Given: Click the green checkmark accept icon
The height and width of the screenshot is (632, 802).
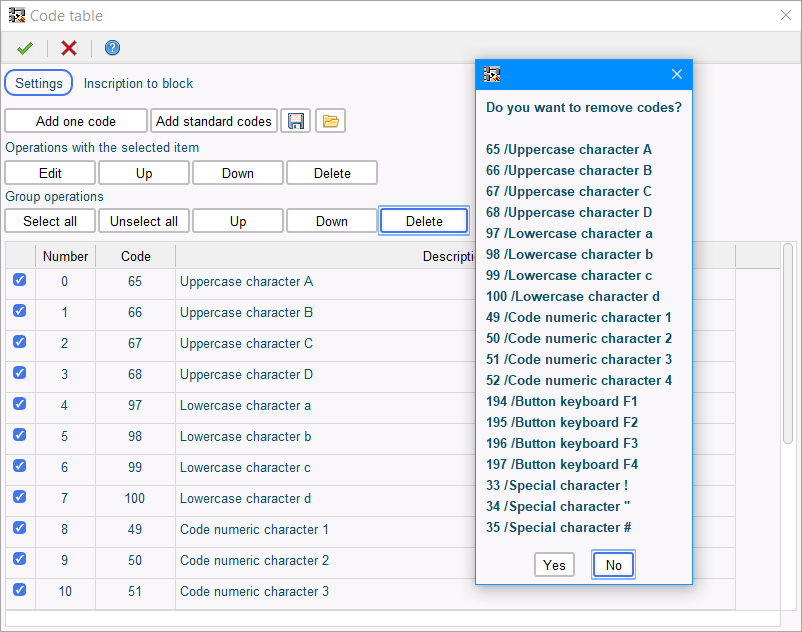Looking at the screenshot, I should [25, 48].
